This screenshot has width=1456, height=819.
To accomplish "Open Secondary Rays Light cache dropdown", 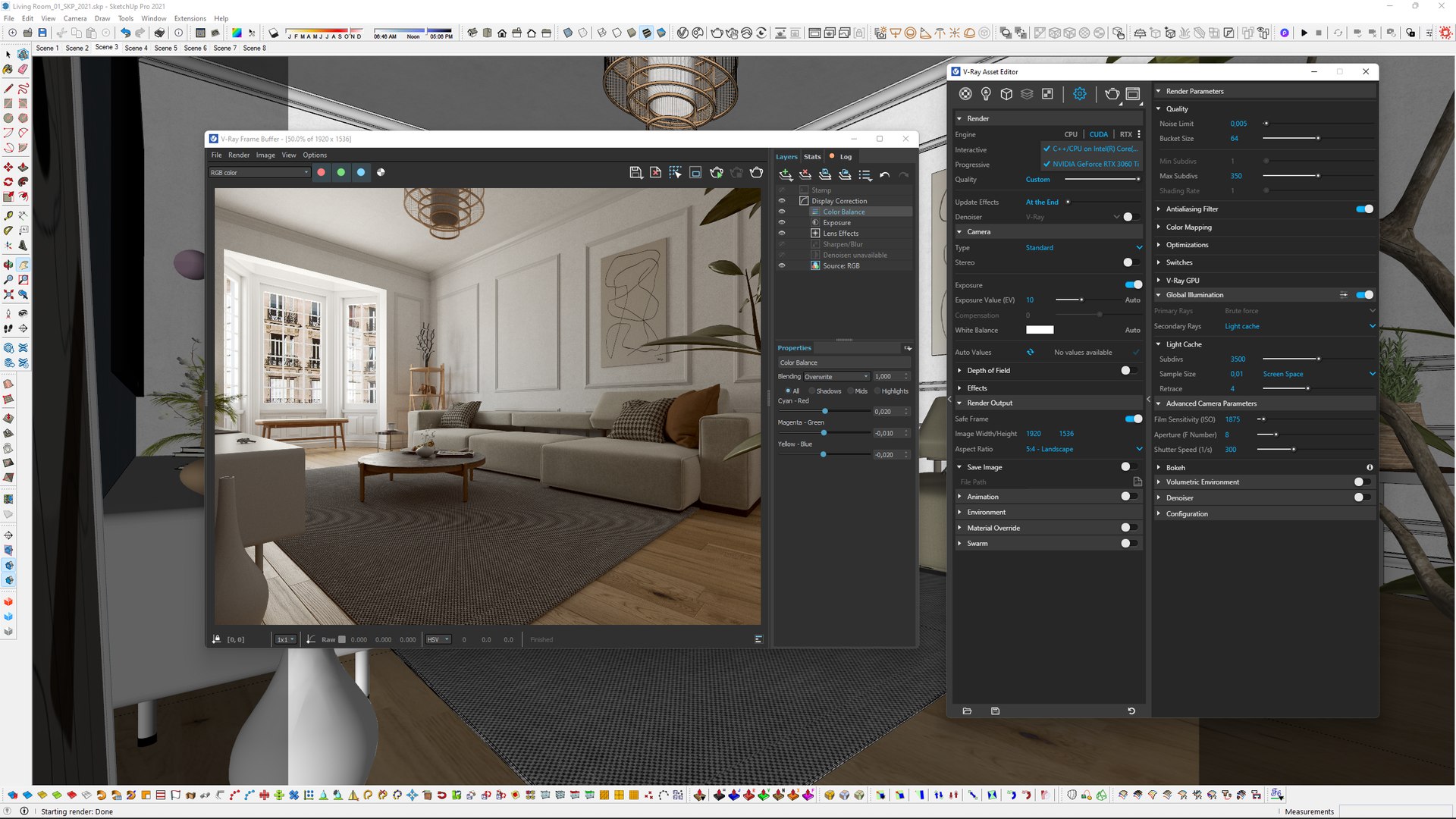I will point(1299,327).
